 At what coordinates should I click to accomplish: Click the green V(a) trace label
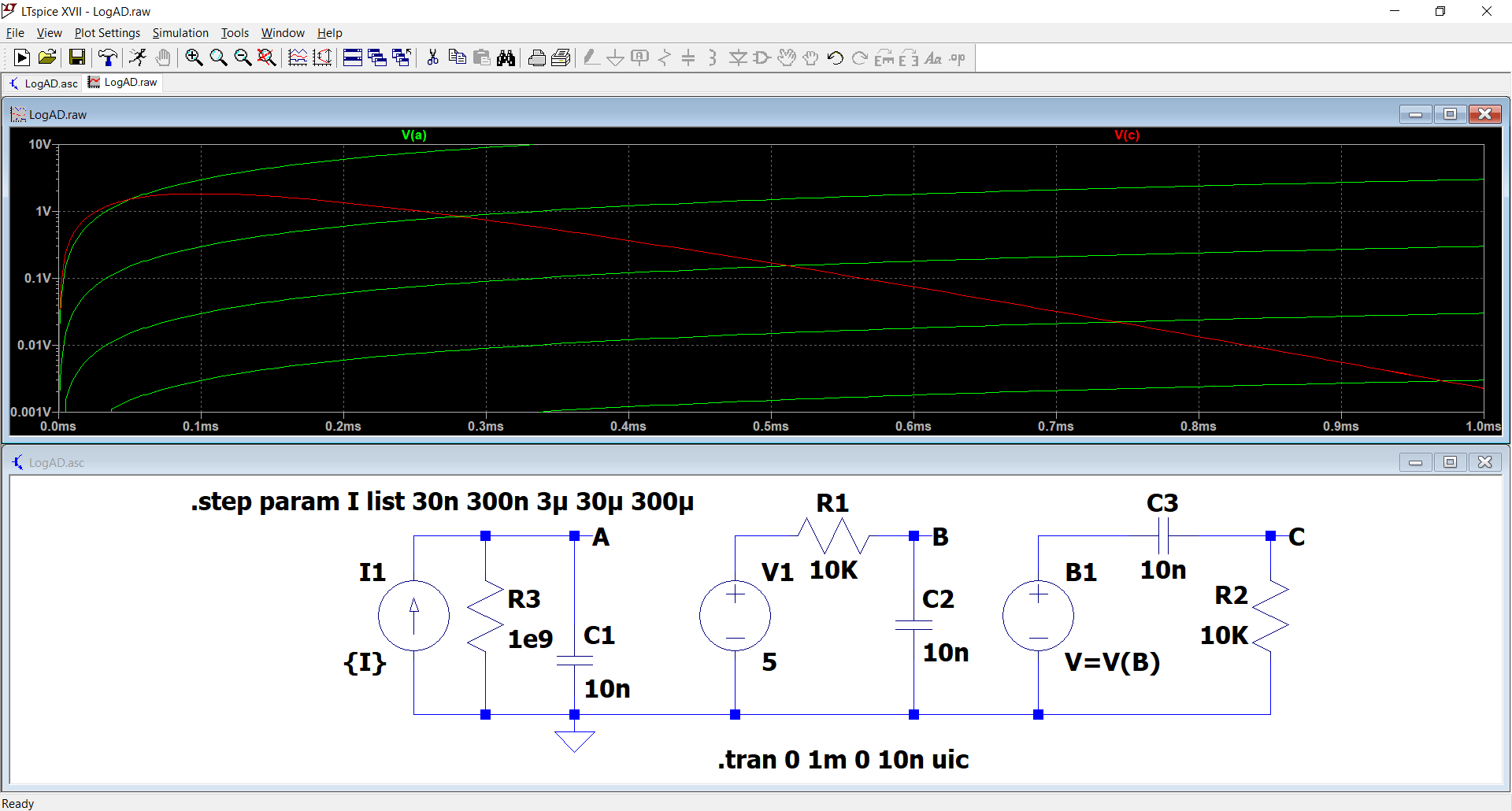(x=414, y=135)
